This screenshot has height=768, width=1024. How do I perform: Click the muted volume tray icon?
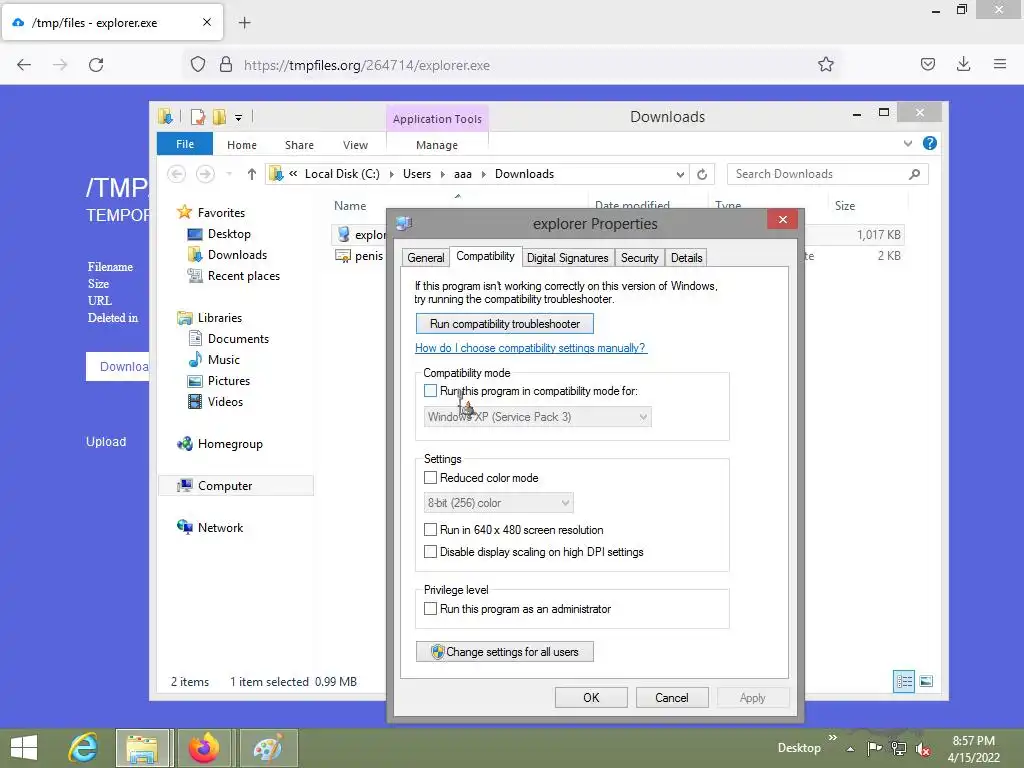(x=923, y=749)
